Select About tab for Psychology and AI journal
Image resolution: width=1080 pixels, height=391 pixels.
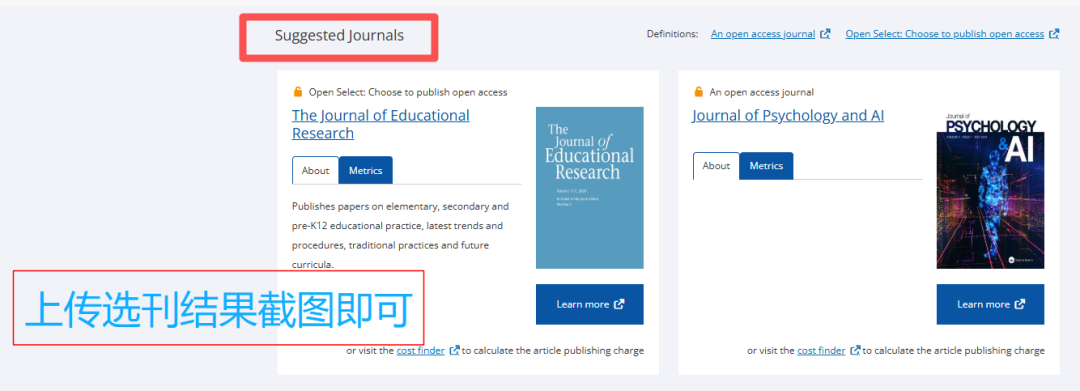tap(716, 166)
